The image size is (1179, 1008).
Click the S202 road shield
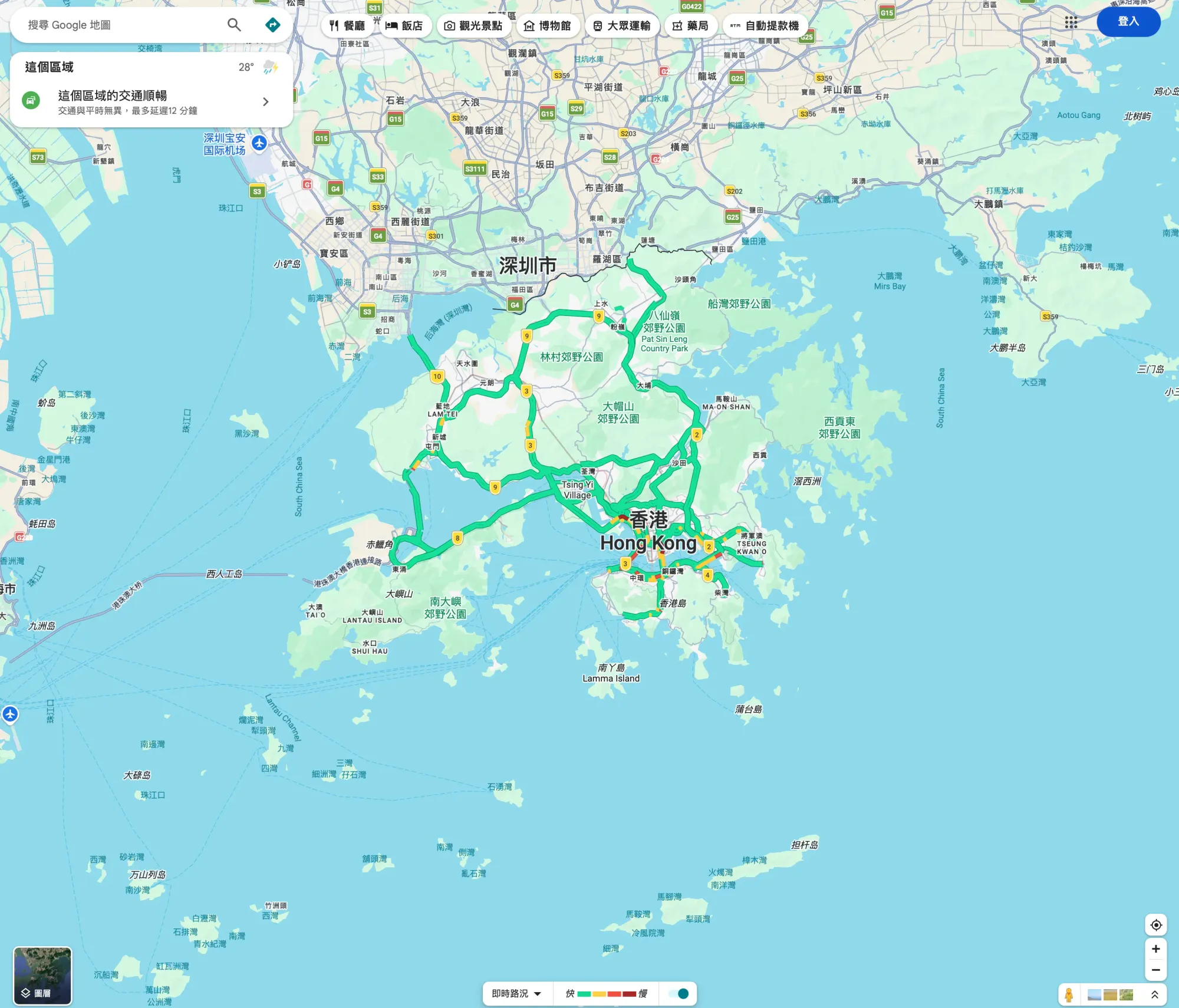(x=734, y=191)
